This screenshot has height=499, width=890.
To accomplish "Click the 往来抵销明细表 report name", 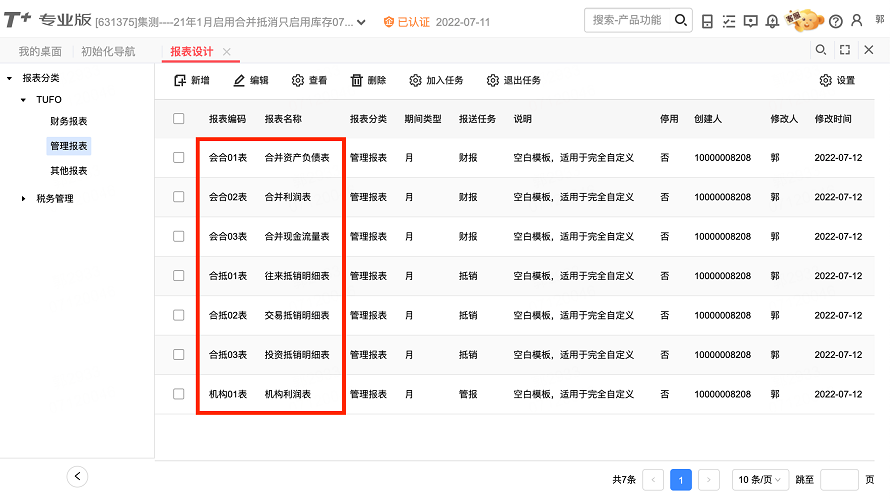I will tap(297, 275).
